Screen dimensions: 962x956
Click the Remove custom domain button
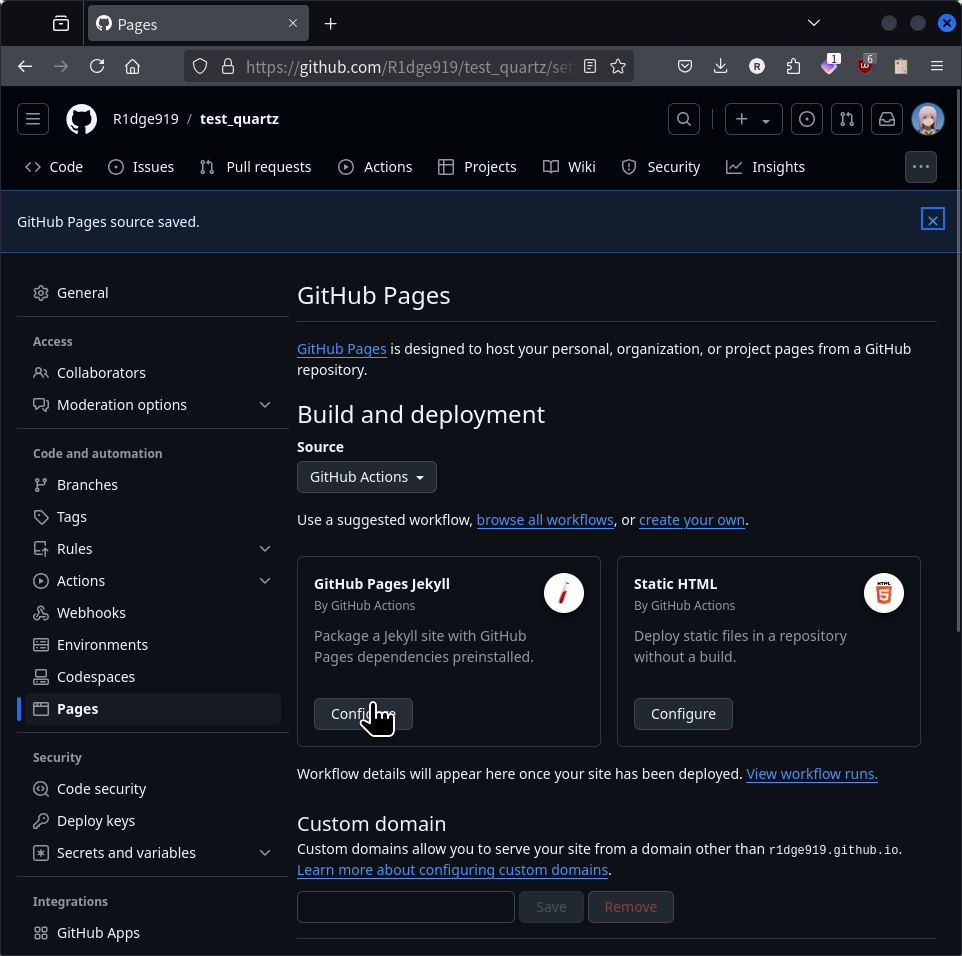(x=631, y=907)
